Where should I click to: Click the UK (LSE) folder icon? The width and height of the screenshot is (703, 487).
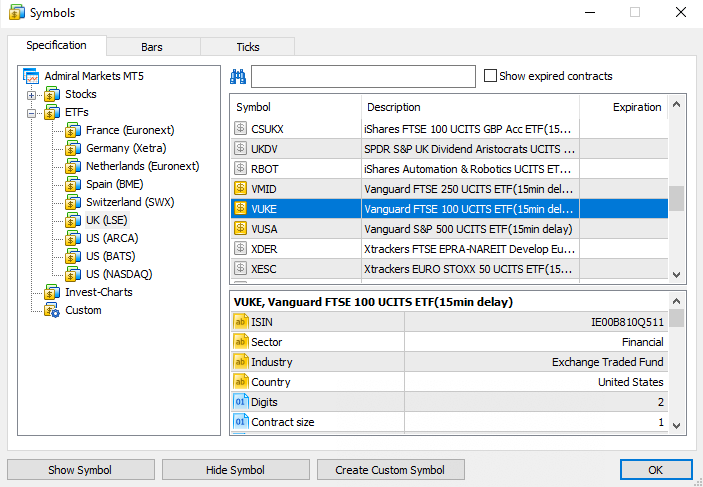point(73,220)
